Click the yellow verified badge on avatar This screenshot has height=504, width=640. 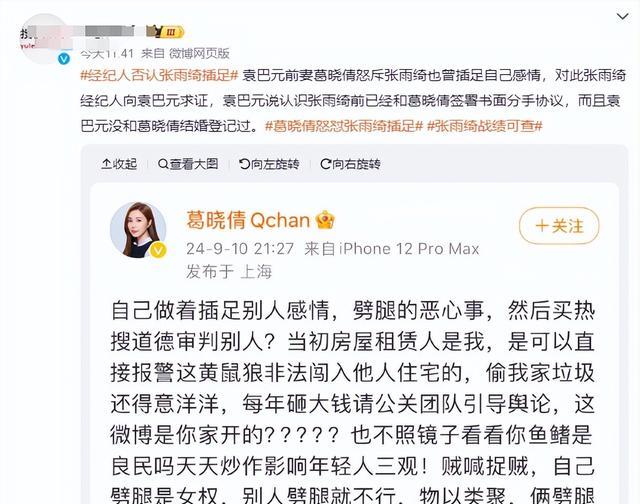coord(158,250)
